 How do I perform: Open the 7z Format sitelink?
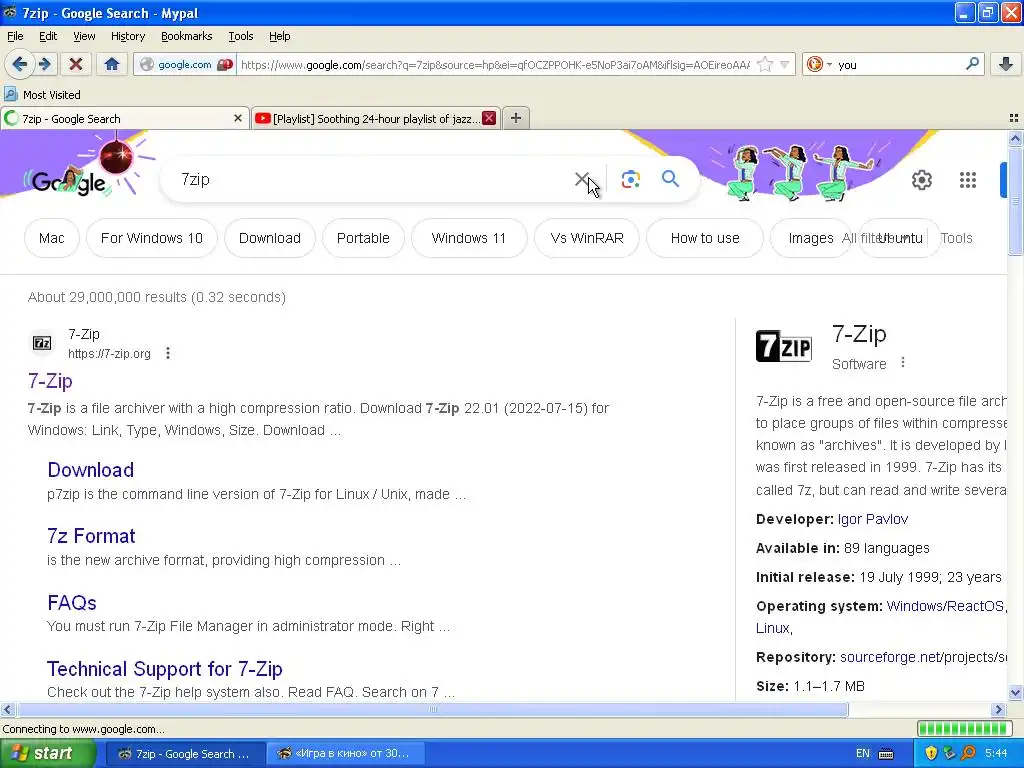click(x=91, y=536)
